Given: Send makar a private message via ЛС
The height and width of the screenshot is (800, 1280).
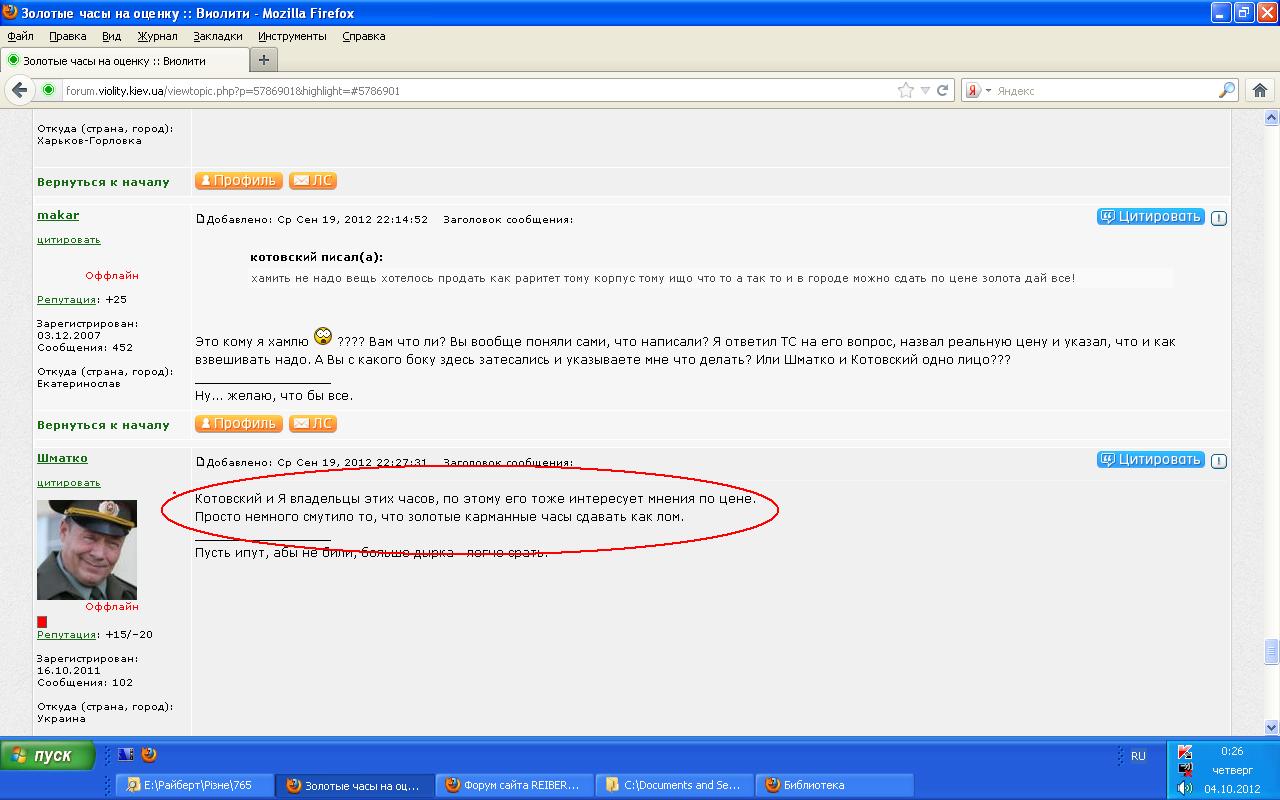Looking at the screenshot, I should [313, 424].
